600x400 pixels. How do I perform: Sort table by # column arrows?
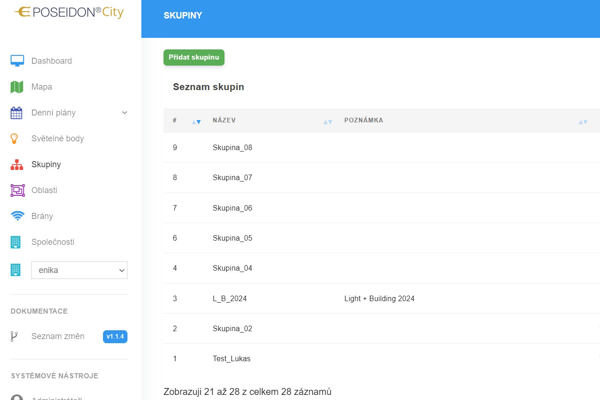[x=196, y=122]
